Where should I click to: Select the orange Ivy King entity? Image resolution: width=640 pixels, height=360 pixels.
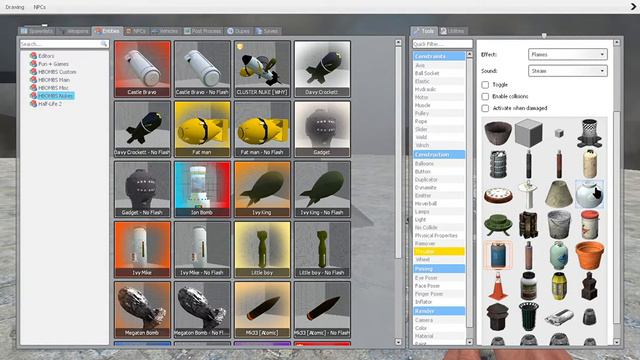(x=262, y=189)
